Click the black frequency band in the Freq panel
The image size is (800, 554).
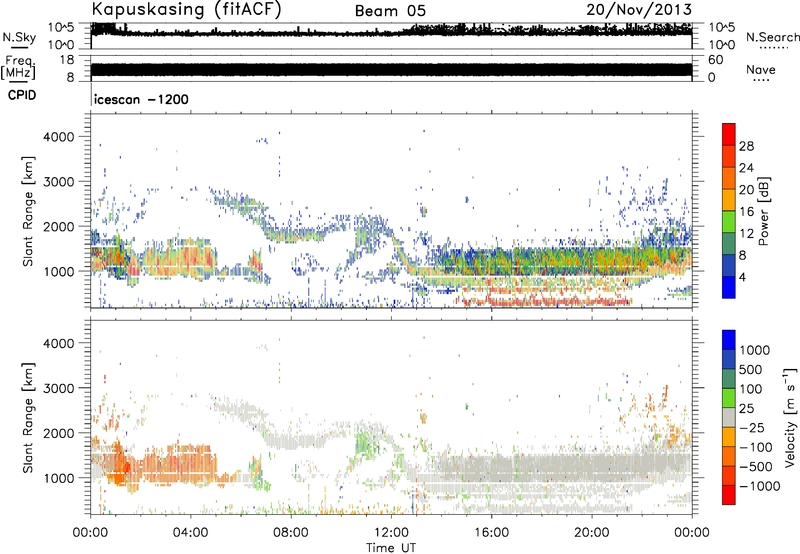(x=391, y=70)
